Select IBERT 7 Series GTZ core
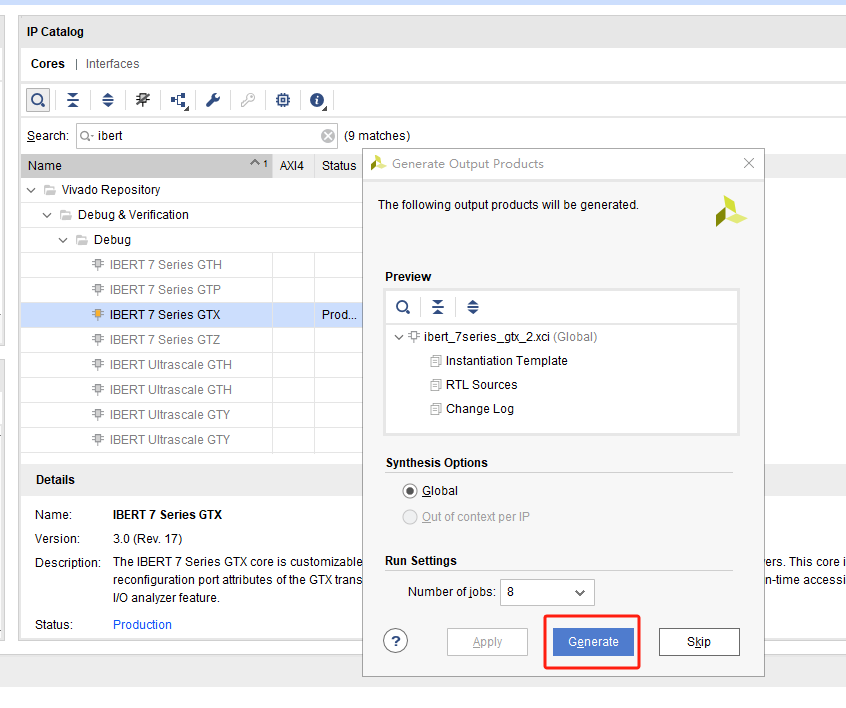This screenshot has height=708, width=846. pyautogui.click(x=165, y=340)
